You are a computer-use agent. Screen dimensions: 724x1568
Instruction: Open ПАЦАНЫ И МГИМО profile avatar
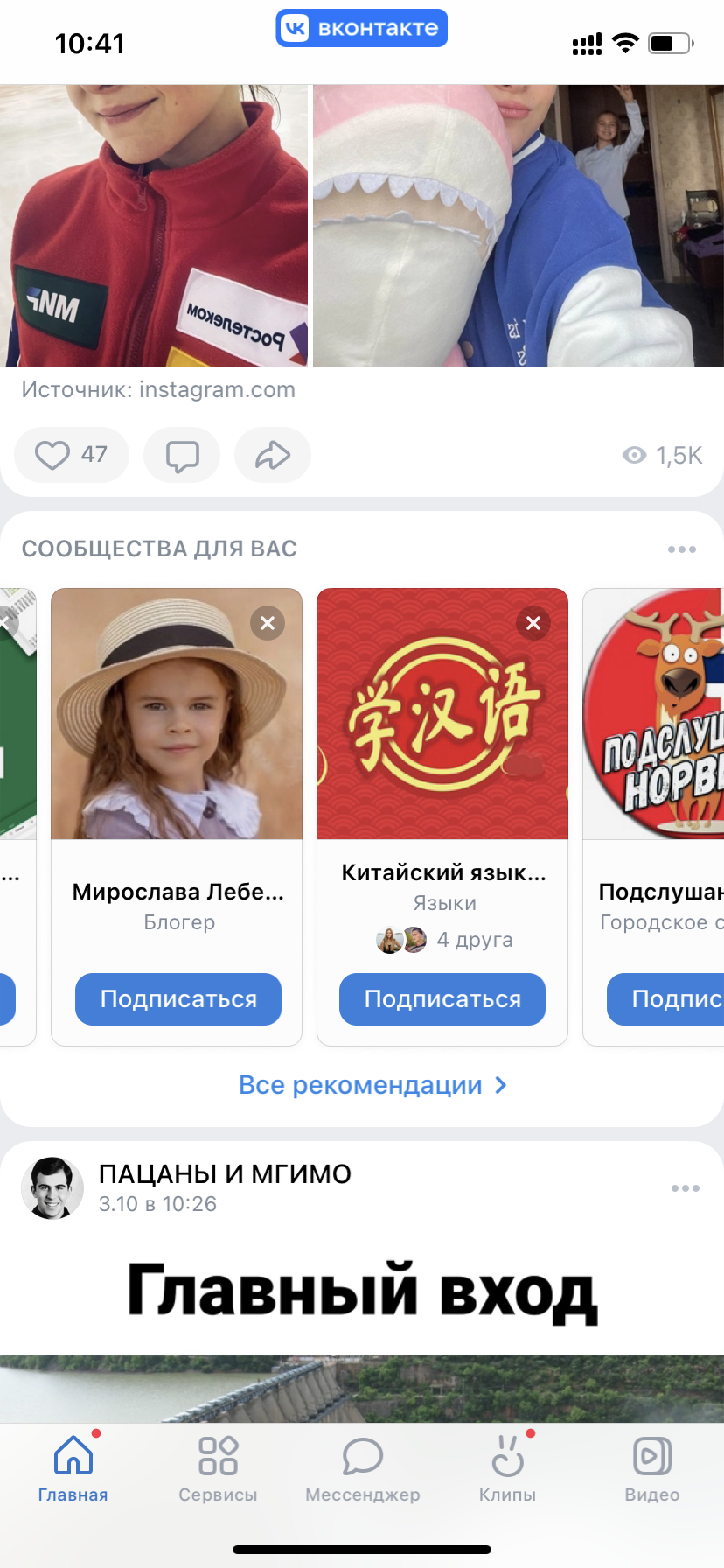click(52, 1188)
